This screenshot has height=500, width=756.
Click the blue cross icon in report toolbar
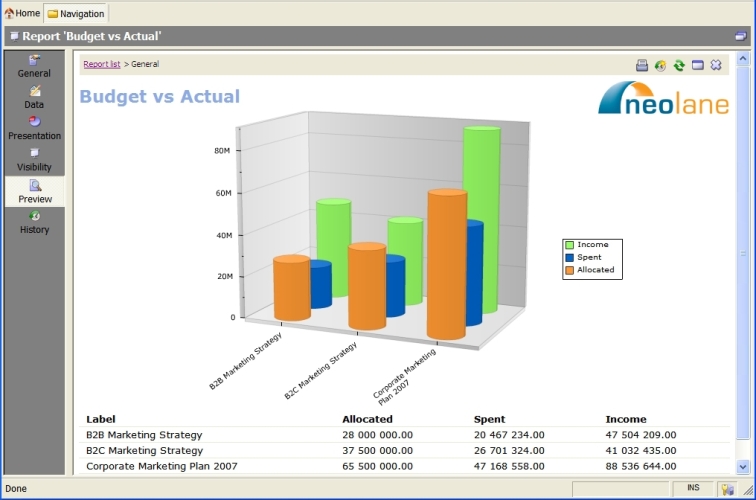click(x=716, y=65)
